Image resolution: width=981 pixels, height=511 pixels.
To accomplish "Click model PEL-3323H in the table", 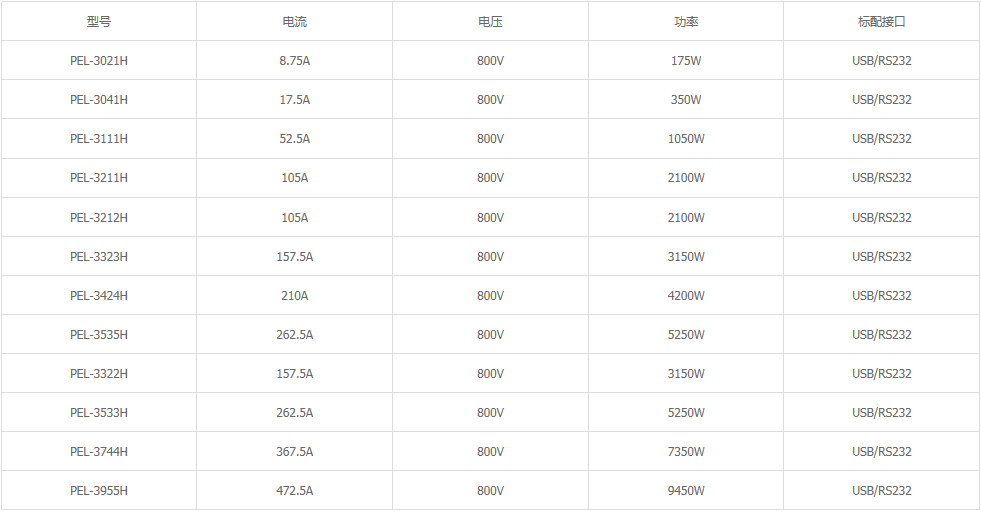I will tap(99, 256).
